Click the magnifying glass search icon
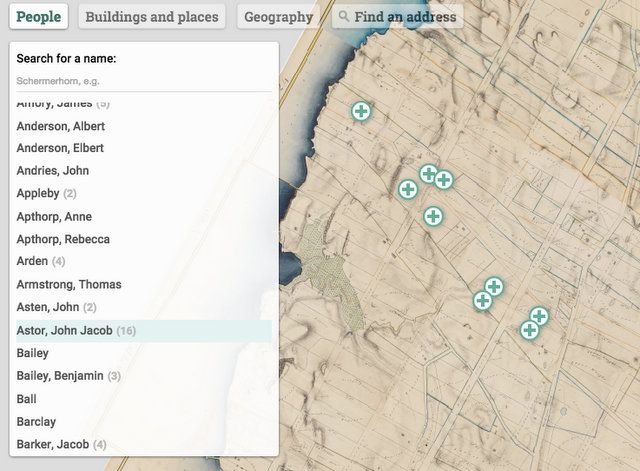This screenshot has height=471, width=640. [x=344, y=16]
